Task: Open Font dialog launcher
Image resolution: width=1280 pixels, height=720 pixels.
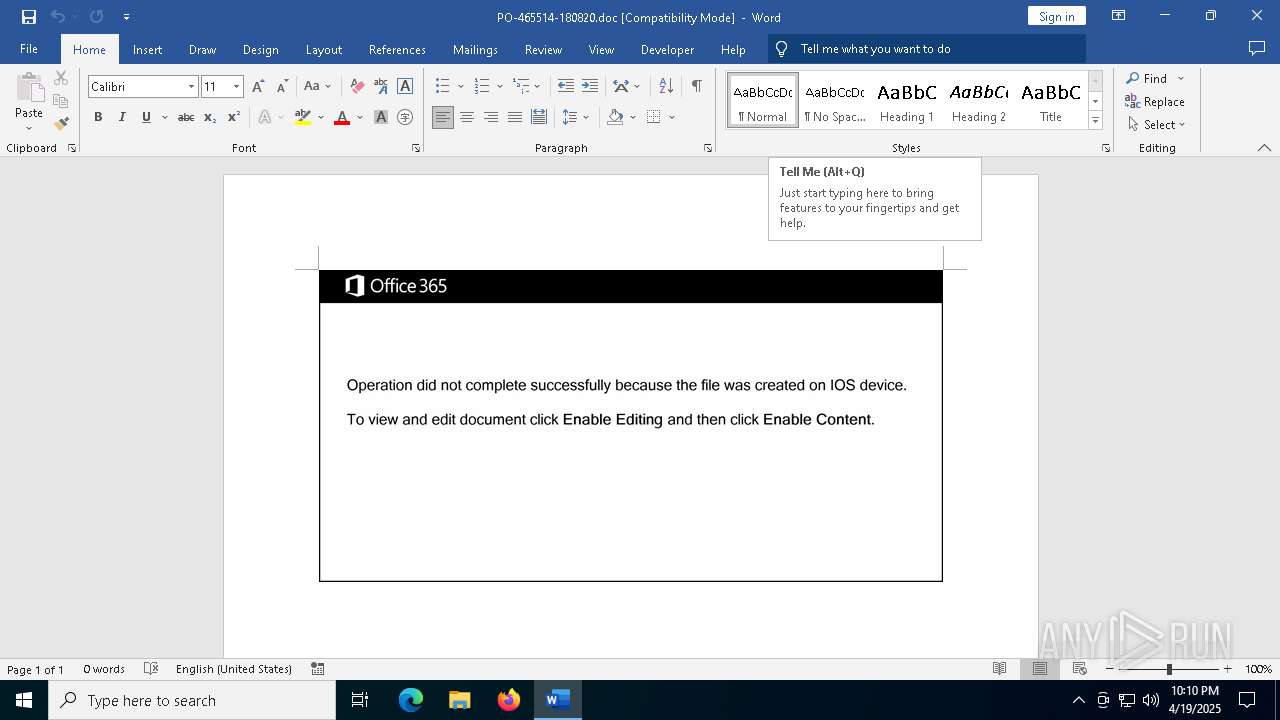Action: 416,148
